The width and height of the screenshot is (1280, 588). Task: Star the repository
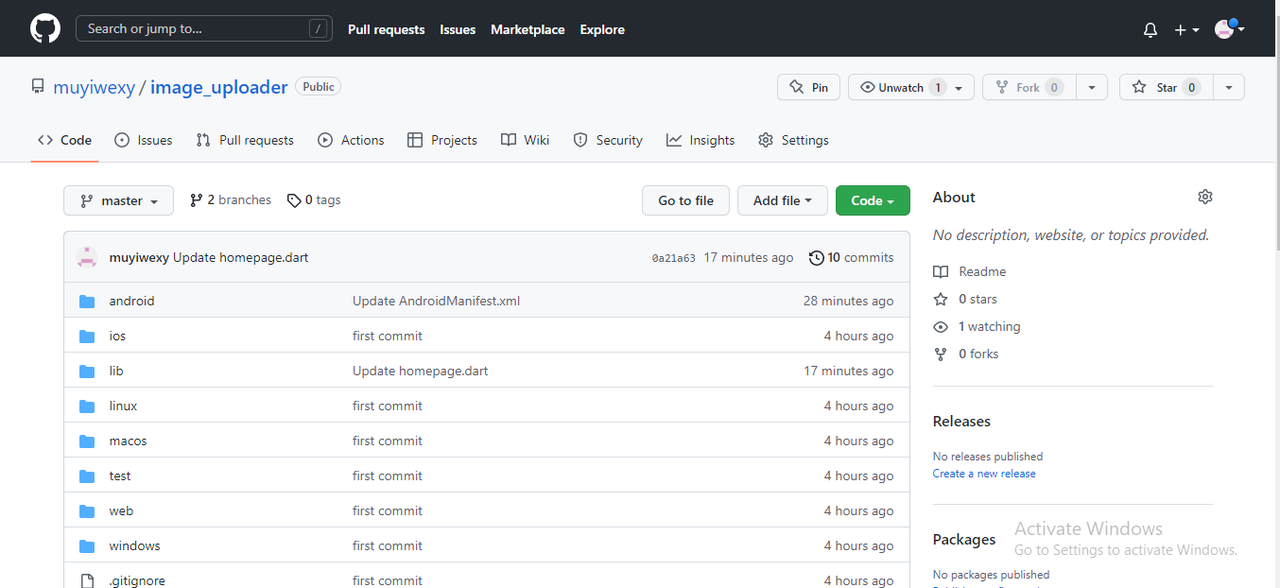coord(1164,87)
